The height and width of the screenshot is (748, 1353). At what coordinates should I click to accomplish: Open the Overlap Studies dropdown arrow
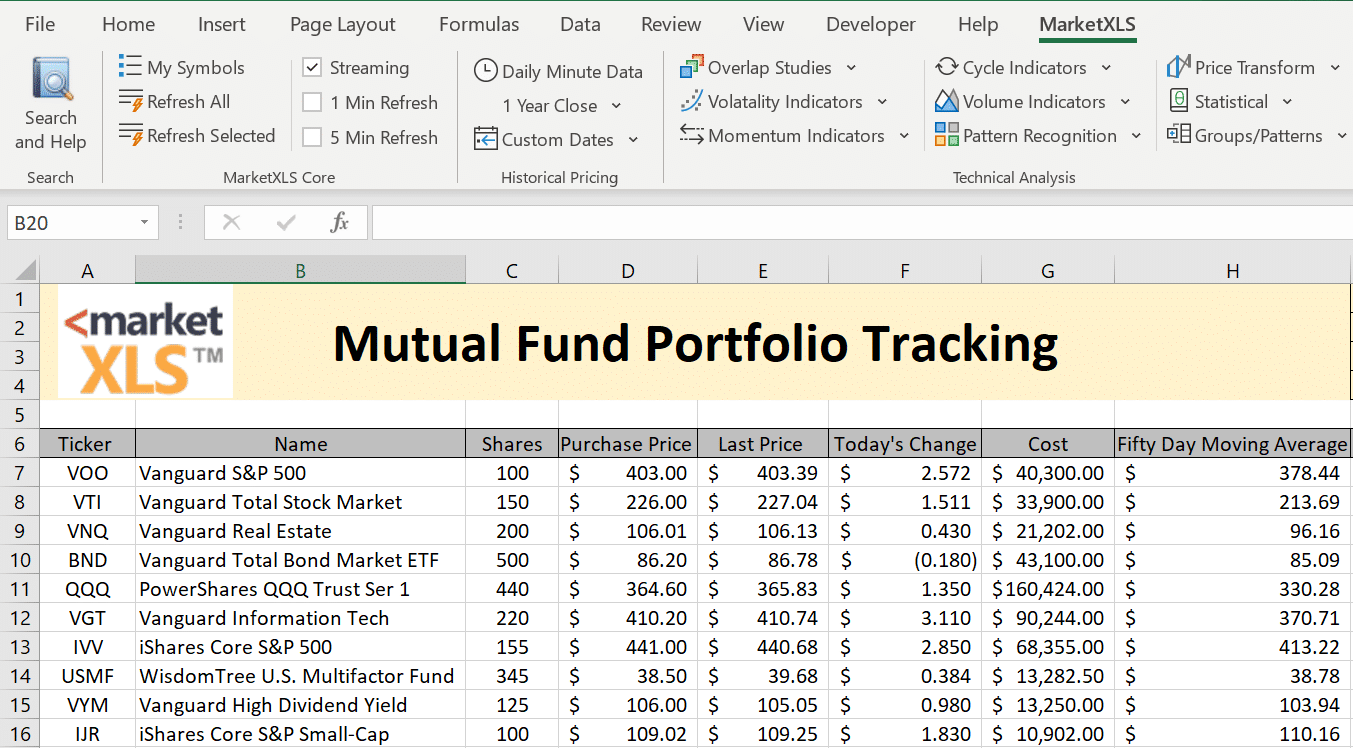851,68
